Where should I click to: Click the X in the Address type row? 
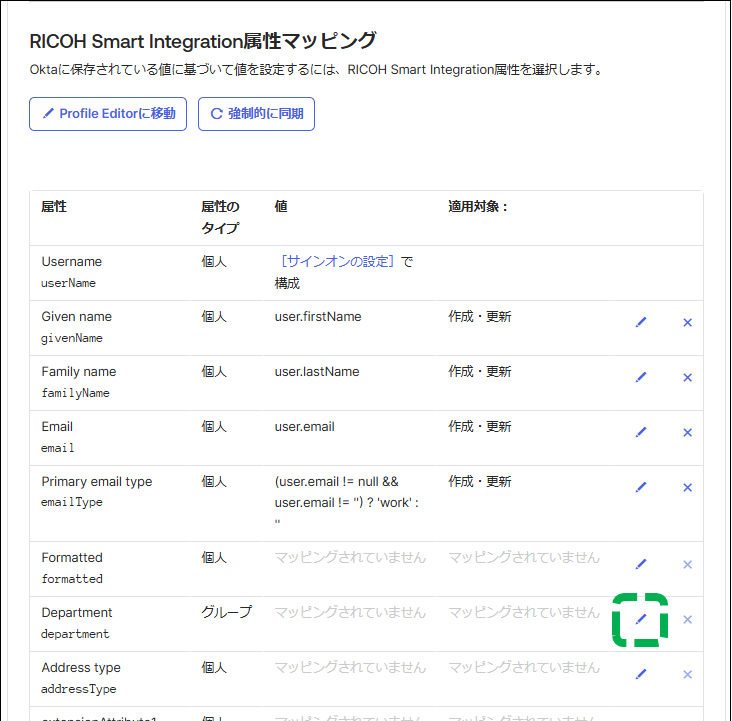[x=687, y=675]
